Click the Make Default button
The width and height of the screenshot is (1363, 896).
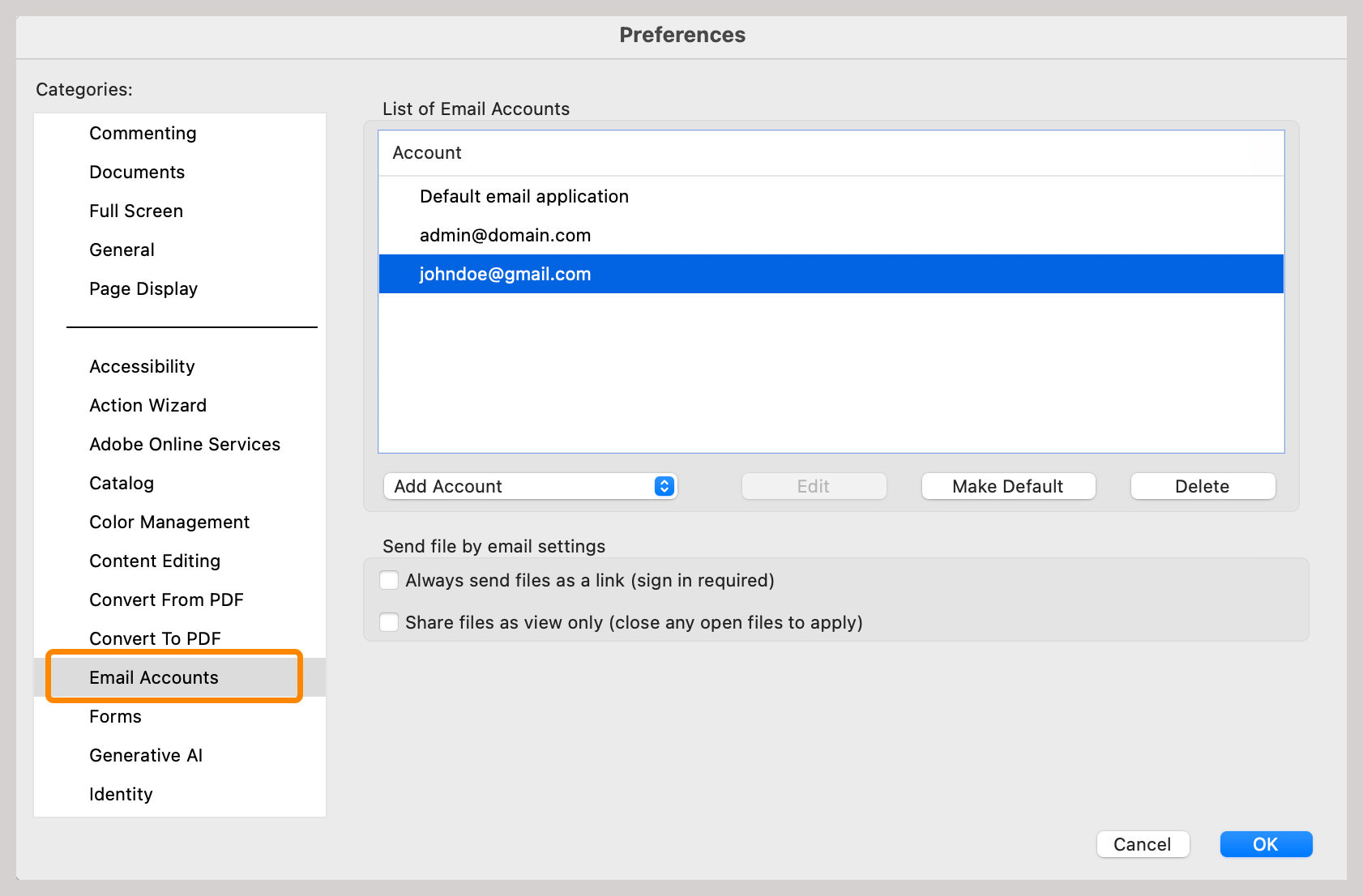click(x=1008, y=486)
